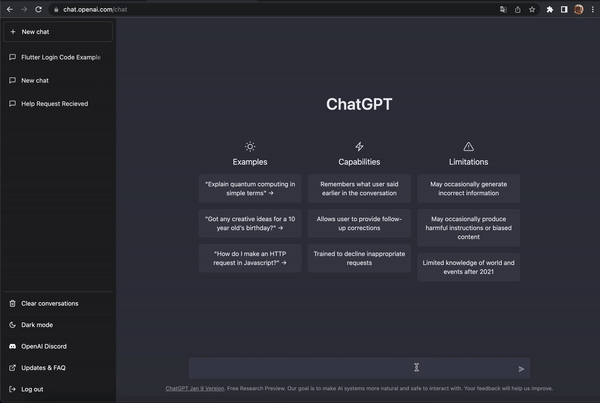Click the trash icon for Clear conversations
The width and height of the screenshot is (600, 403).
pos(13,303)
